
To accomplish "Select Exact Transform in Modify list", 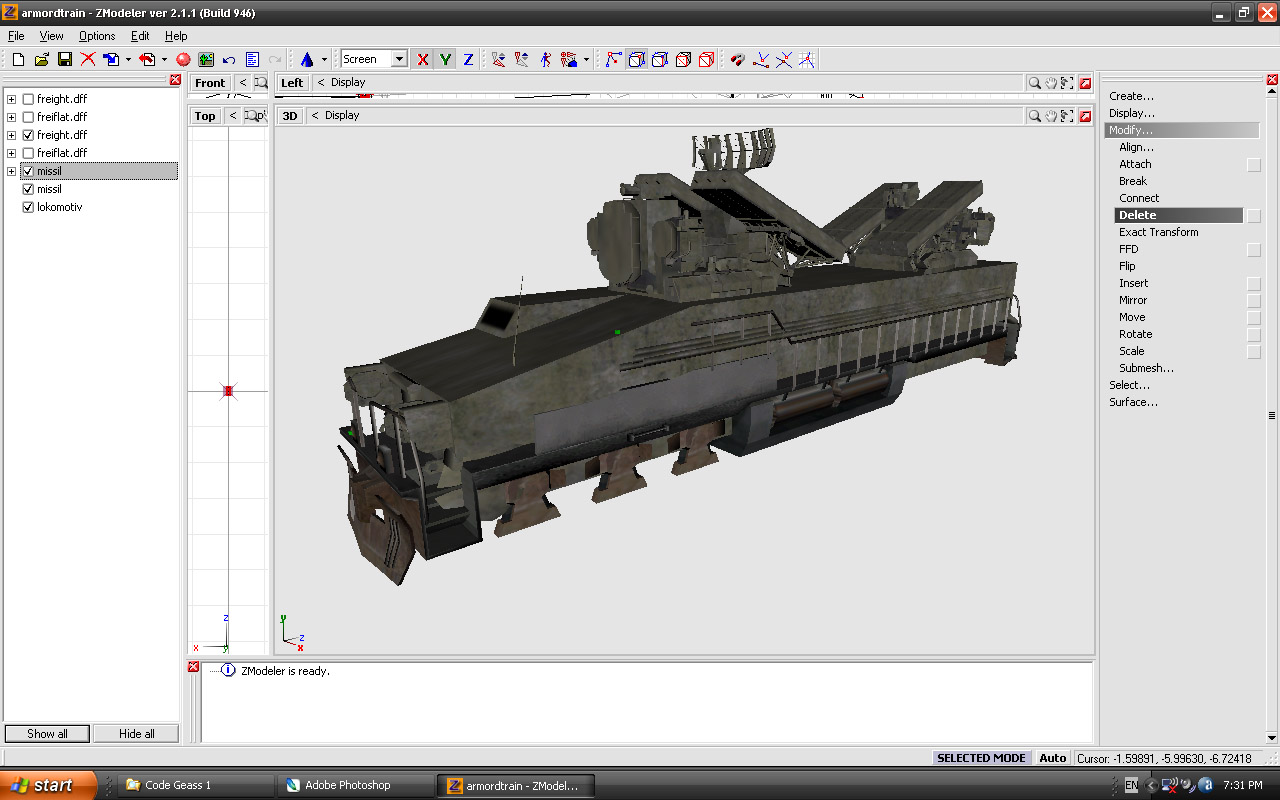I will point(1158,232).
